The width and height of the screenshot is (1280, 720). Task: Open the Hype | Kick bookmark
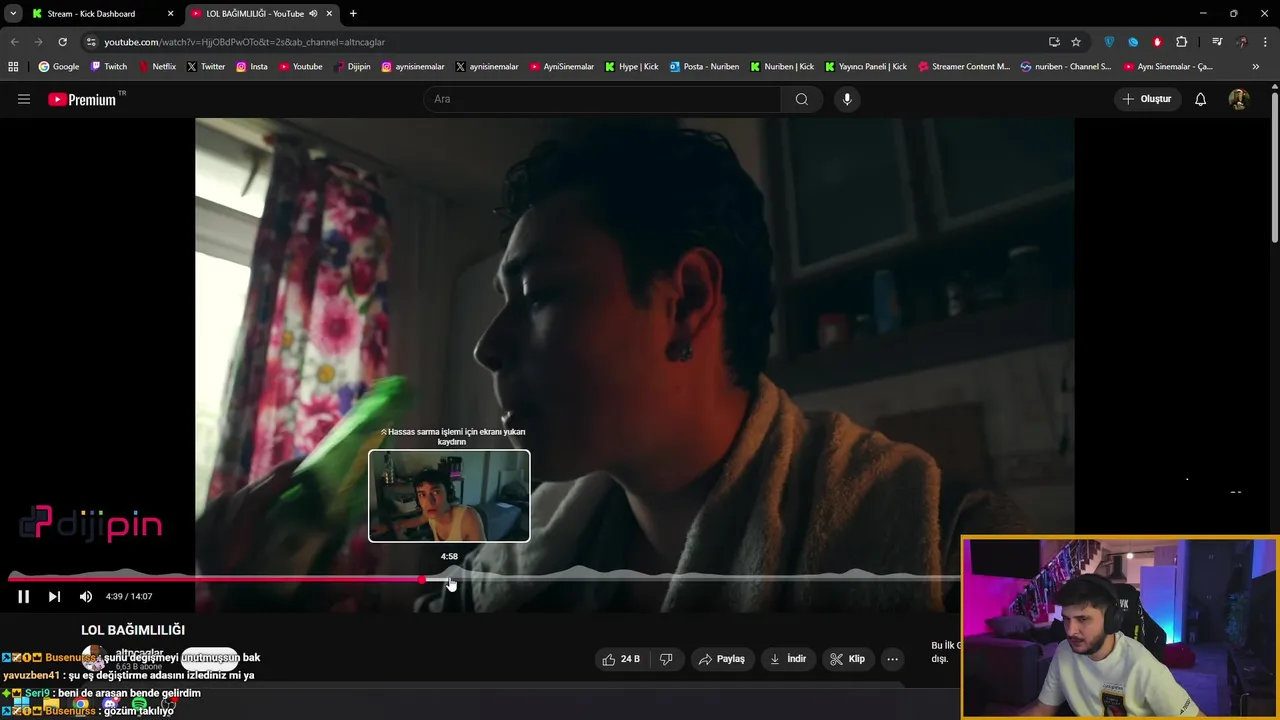tap(632, 67)
